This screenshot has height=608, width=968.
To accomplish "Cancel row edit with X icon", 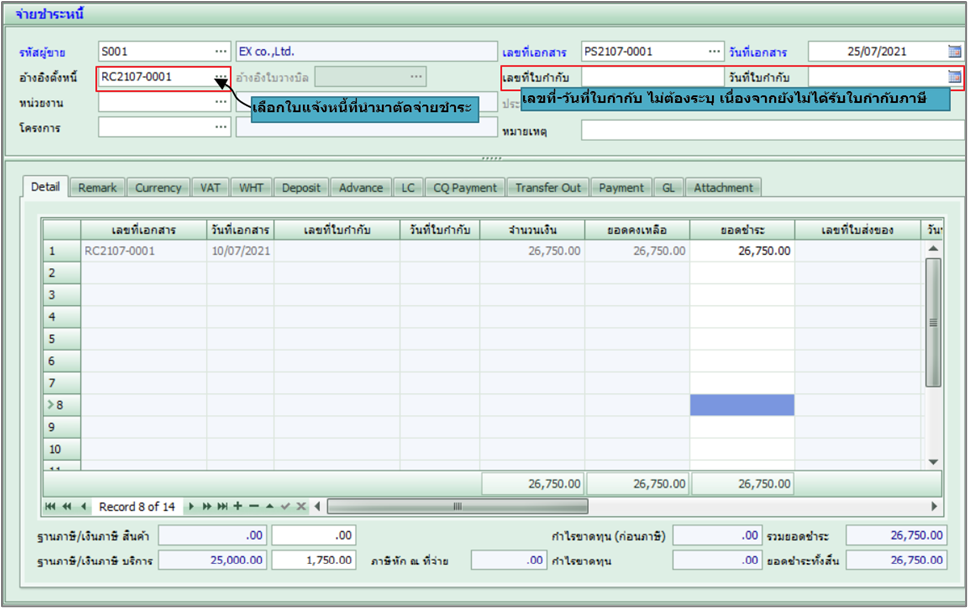I will click(301, 506).
